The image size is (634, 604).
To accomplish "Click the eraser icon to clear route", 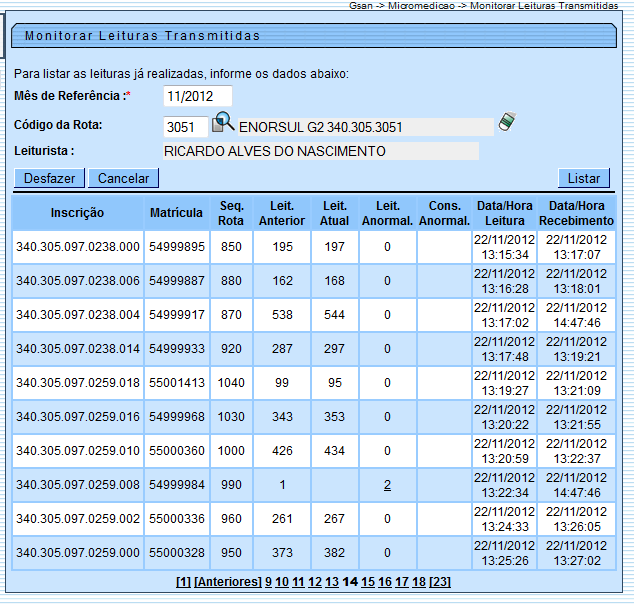I will [509, 123].
